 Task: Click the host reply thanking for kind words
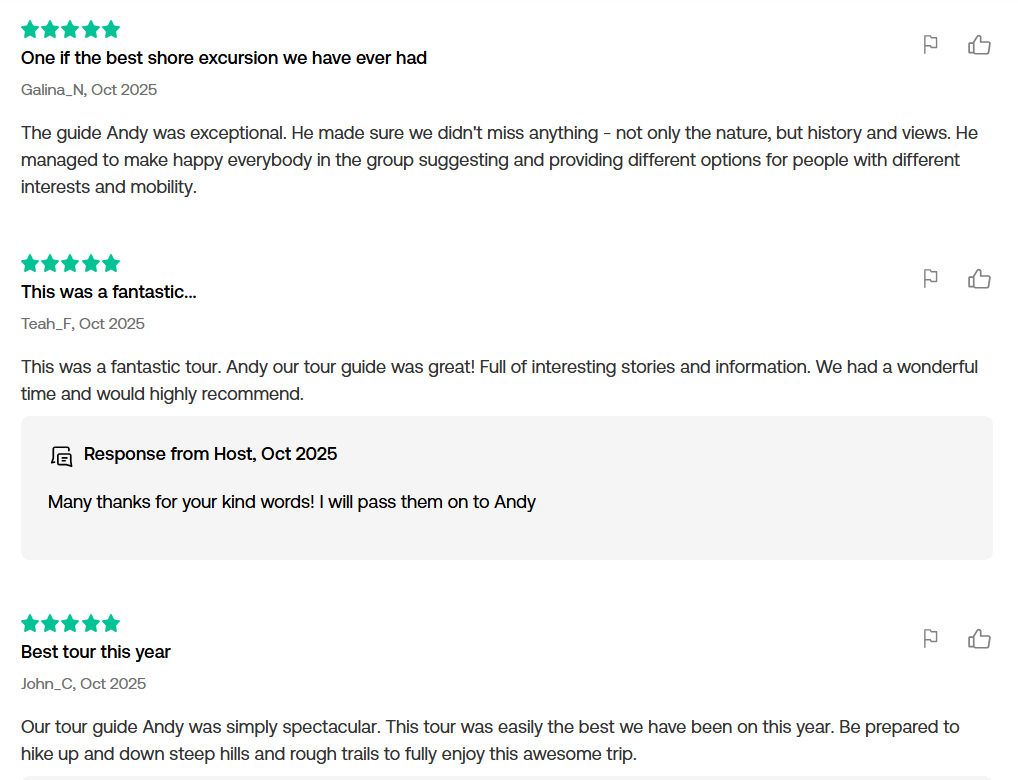(x=292, y=502)
